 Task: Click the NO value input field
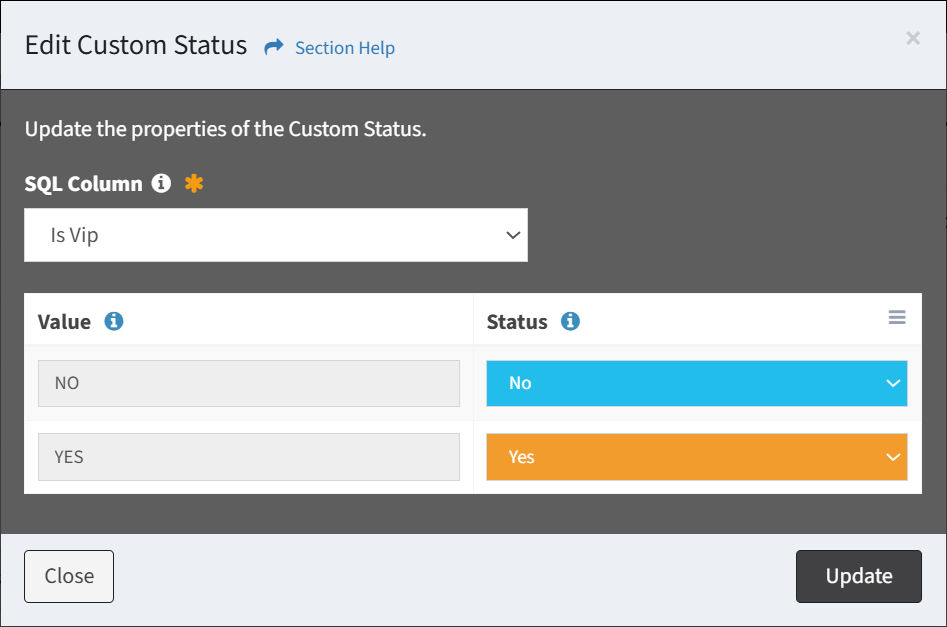(249, 384)
